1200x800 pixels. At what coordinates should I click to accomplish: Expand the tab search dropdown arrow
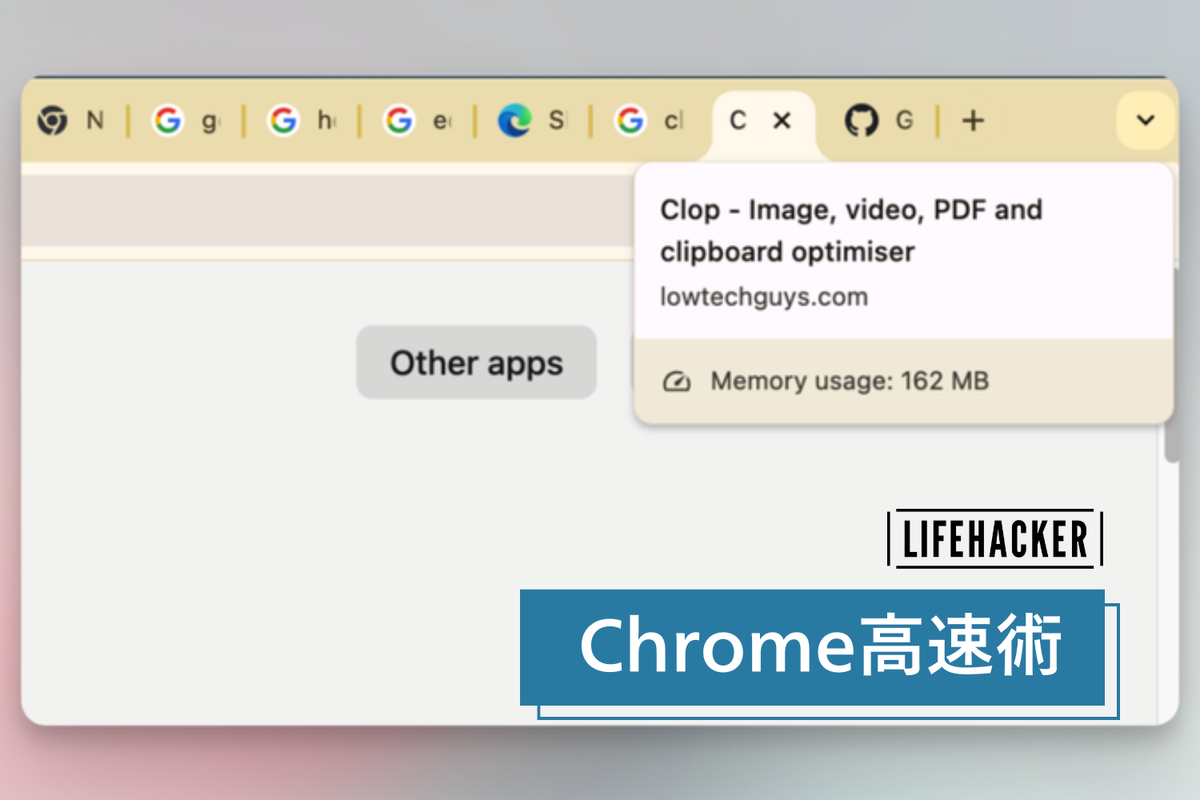[x=1145, y=121]
